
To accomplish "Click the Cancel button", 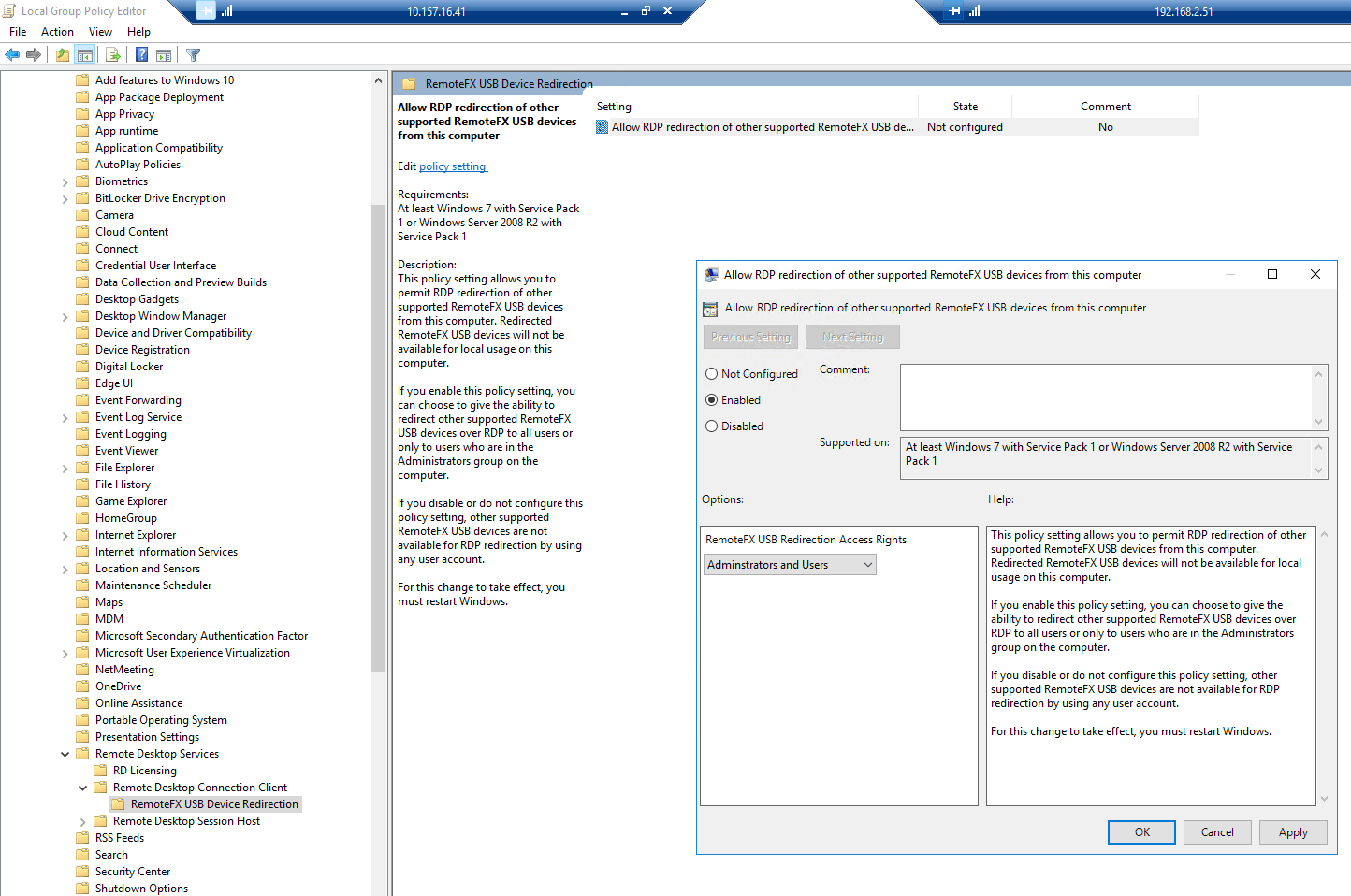I will 1217,832.
